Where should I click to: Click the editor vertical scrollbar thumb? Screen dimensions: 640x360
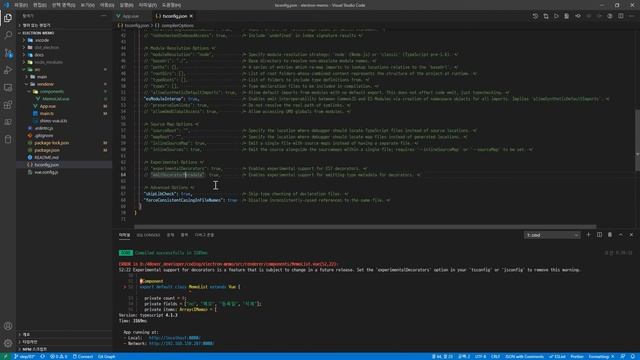[638, 140]
